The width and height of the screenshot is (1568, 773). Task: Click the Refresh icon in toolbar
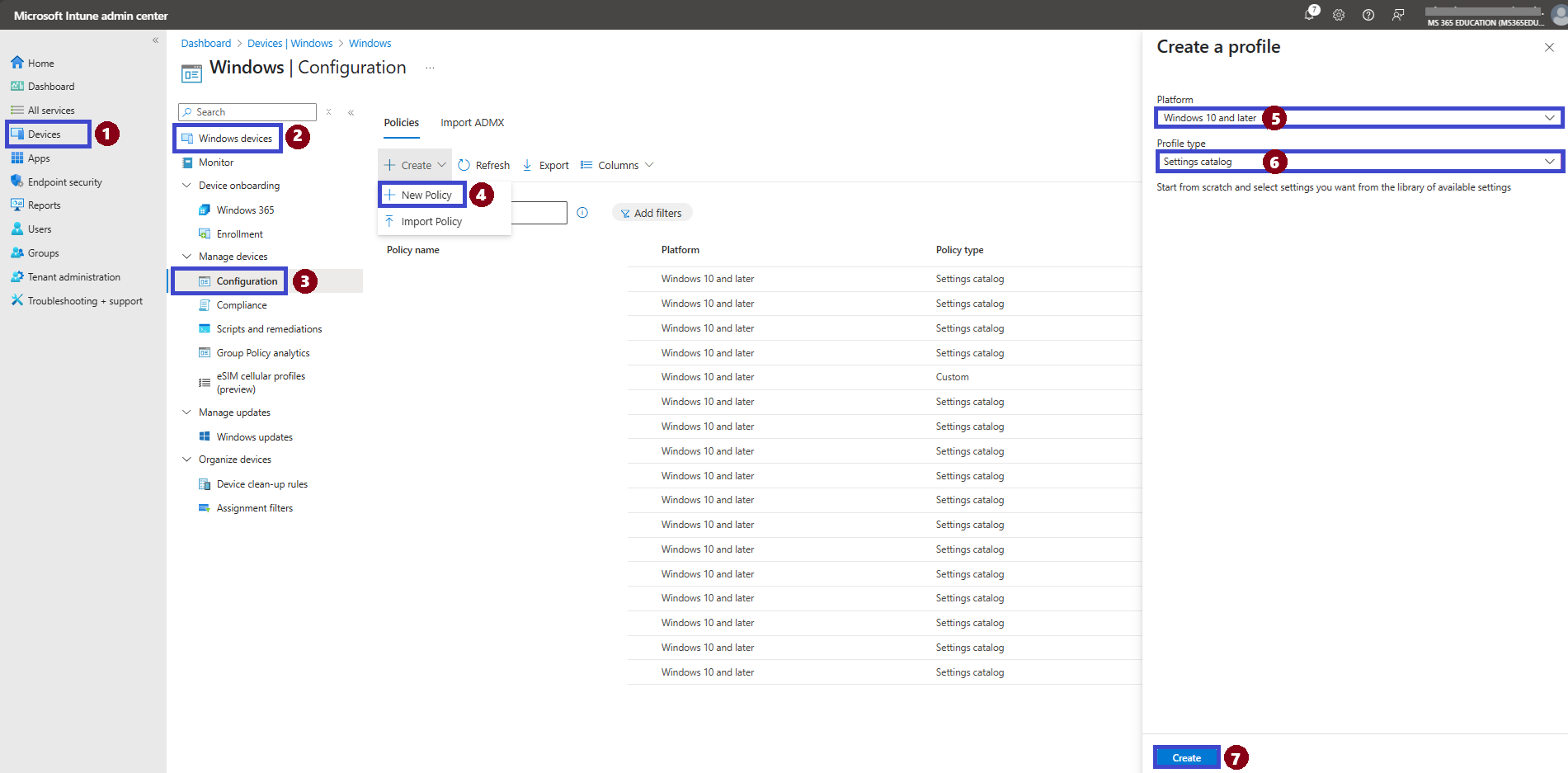pyautogui.click(x=464, y=165)
